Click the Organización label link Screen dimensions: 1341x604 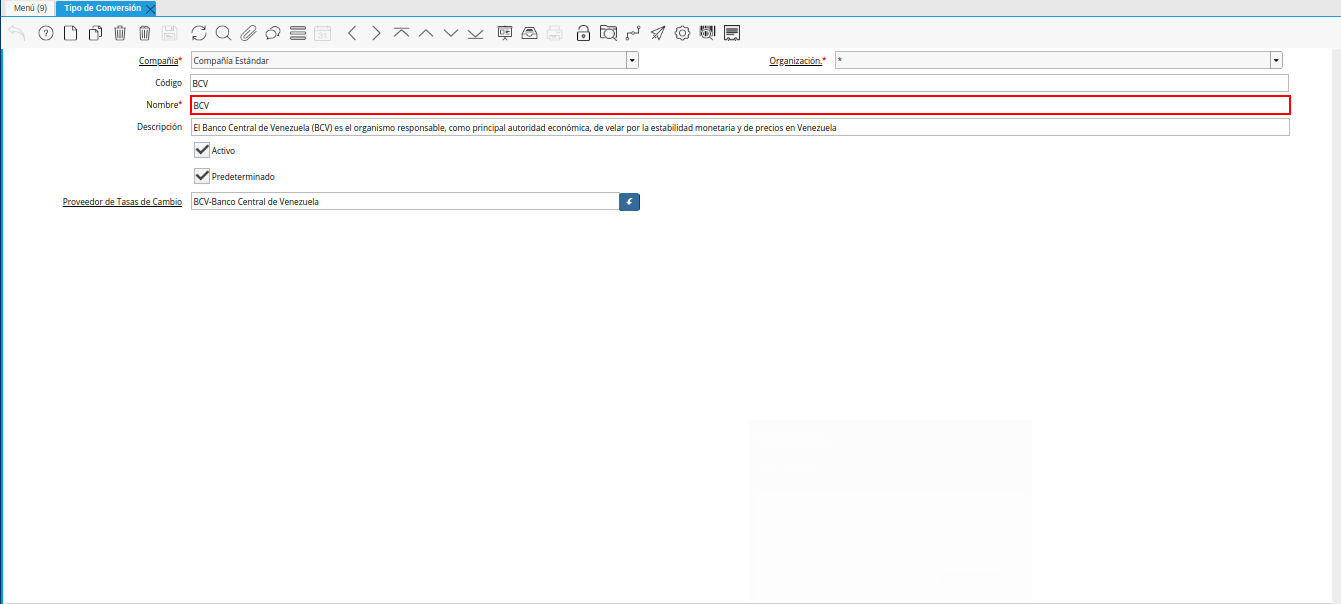[x=795, y=61]
